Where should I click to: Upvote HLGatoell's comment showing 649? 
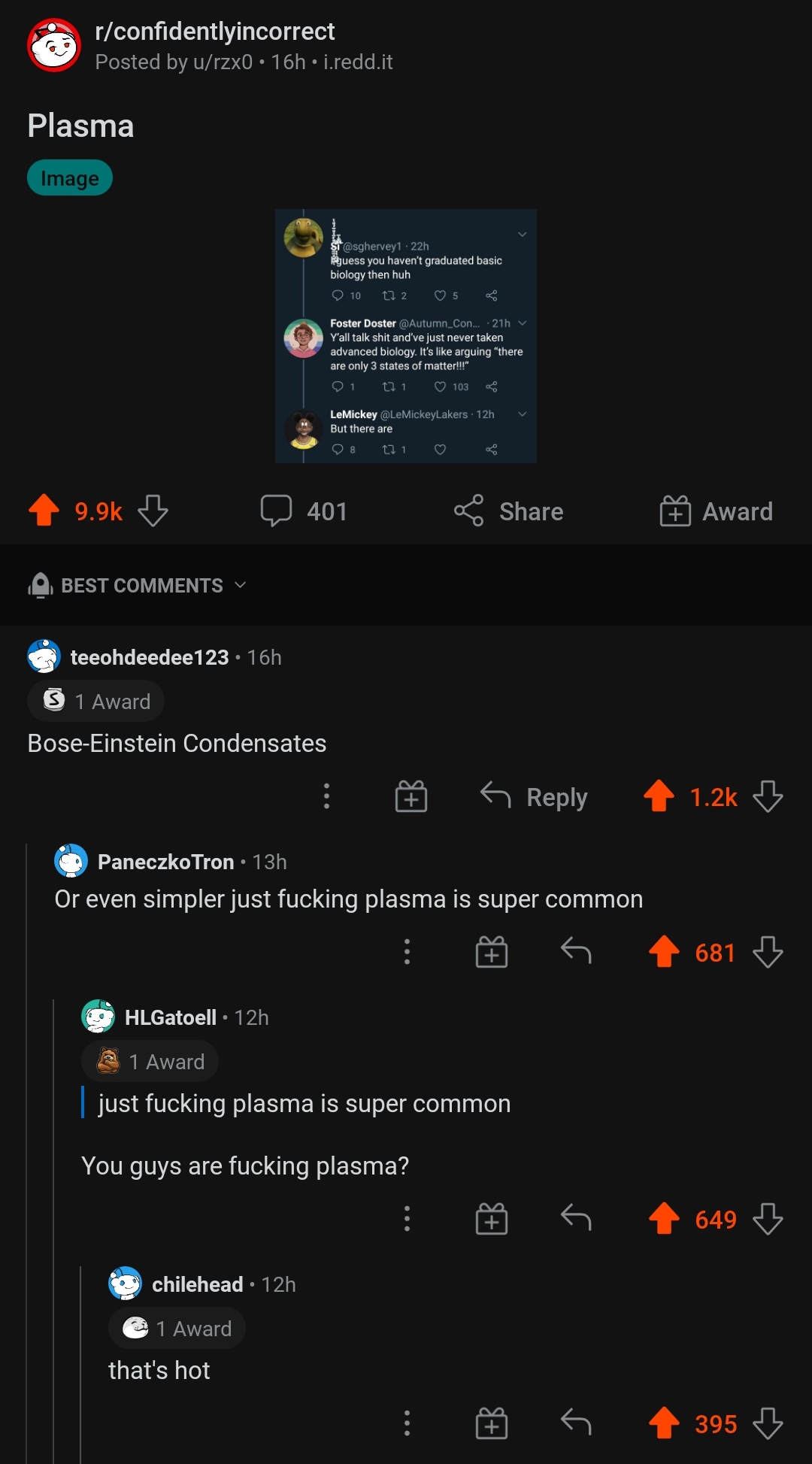663,1218
